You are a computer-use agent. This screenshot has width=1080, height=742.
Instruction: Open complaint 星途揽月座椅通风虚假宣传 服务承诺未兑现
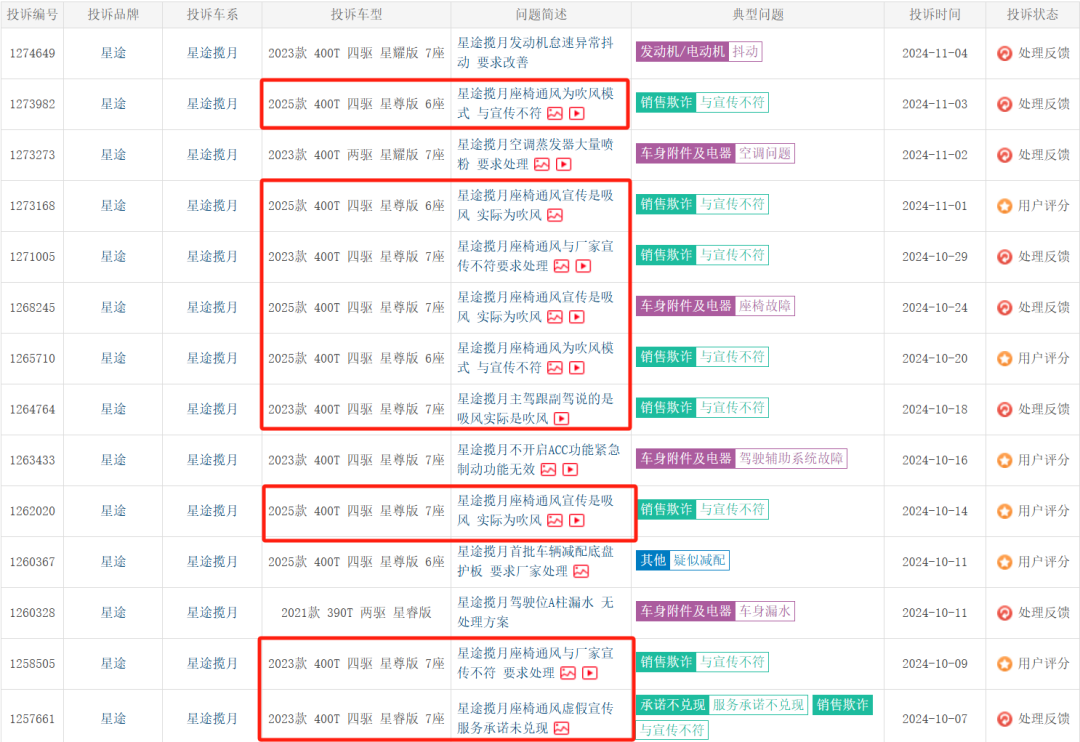(535, 718)
